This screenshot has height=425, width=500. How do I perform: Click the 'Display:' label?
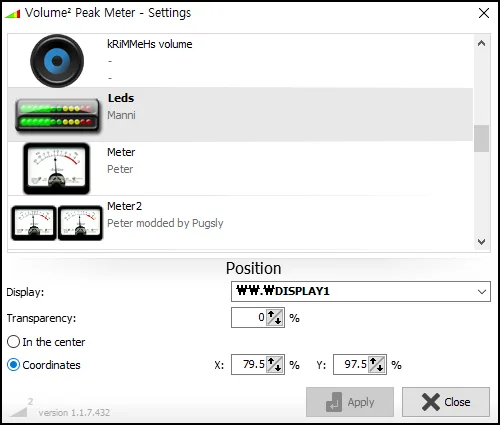(x=25, y=292)
